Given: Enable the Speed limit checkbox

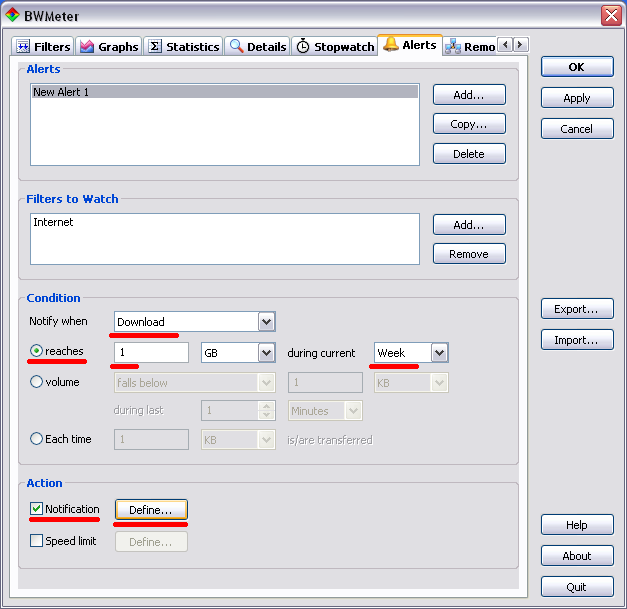Looking at the screenshot, I should 37,541.
